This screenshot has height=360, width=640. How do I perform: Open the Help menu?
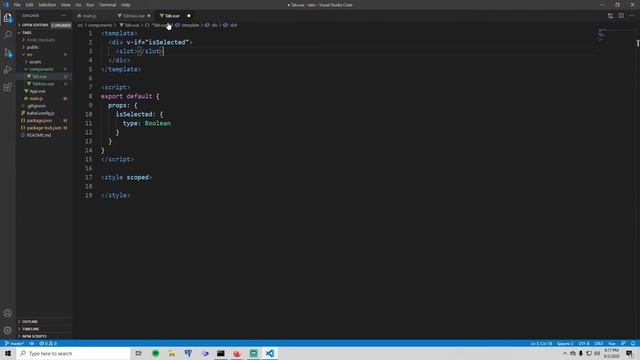(x=125, y=5)
